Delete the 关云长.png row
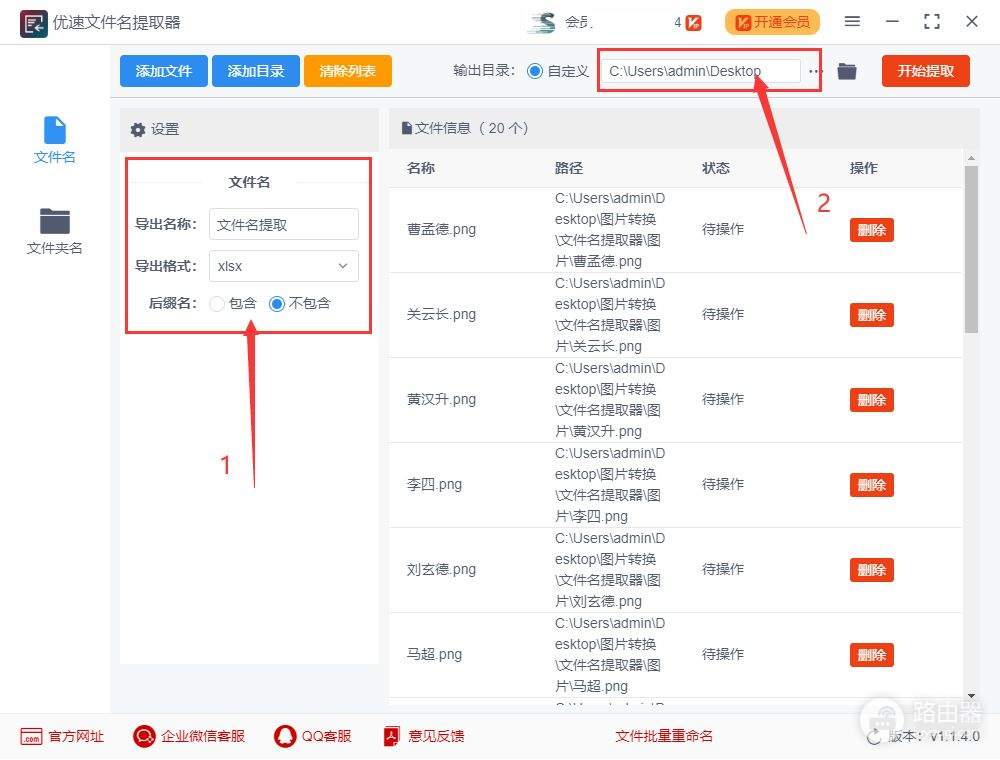 point(871,315)
